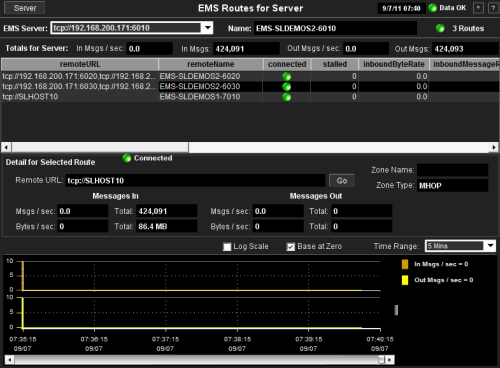Click the Zone Name field
This screenshot has width=500, height=368.
452,170
